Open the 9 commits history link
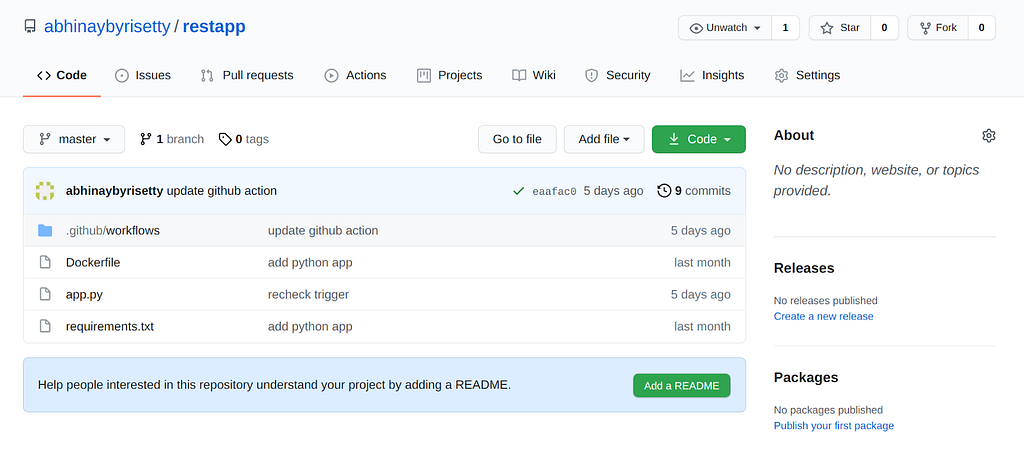 click(x=694, y=191)
